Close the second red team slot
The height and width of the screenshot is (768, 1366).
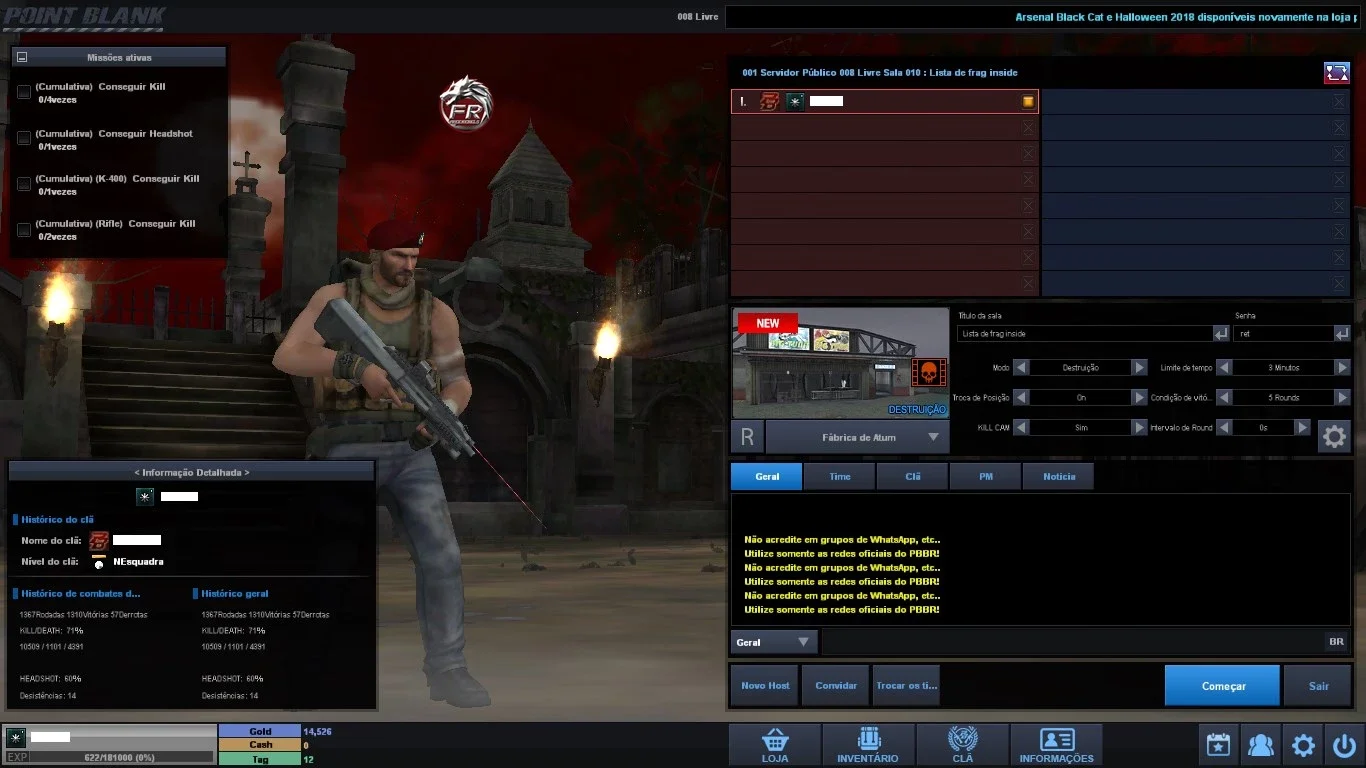pyautogui.click(x=1028, y=127)
